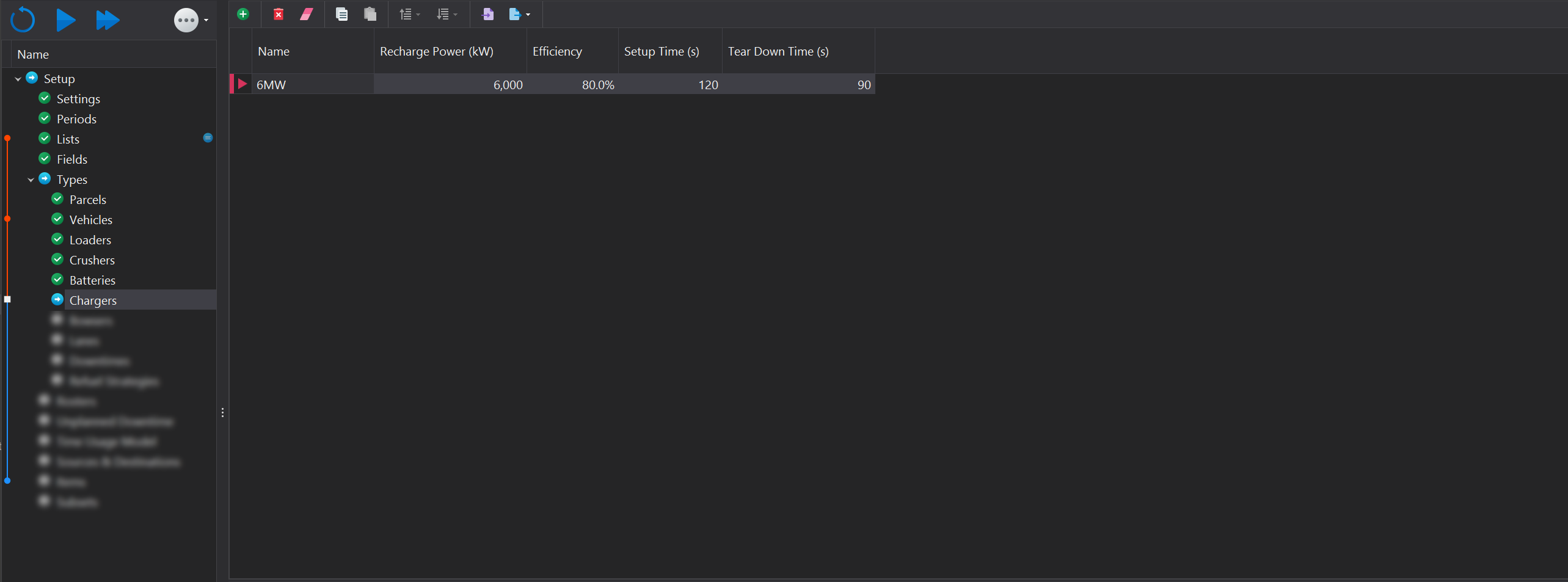1568x582 pixels.
Task: Click the purple import file icon
Action: [487, 14]
